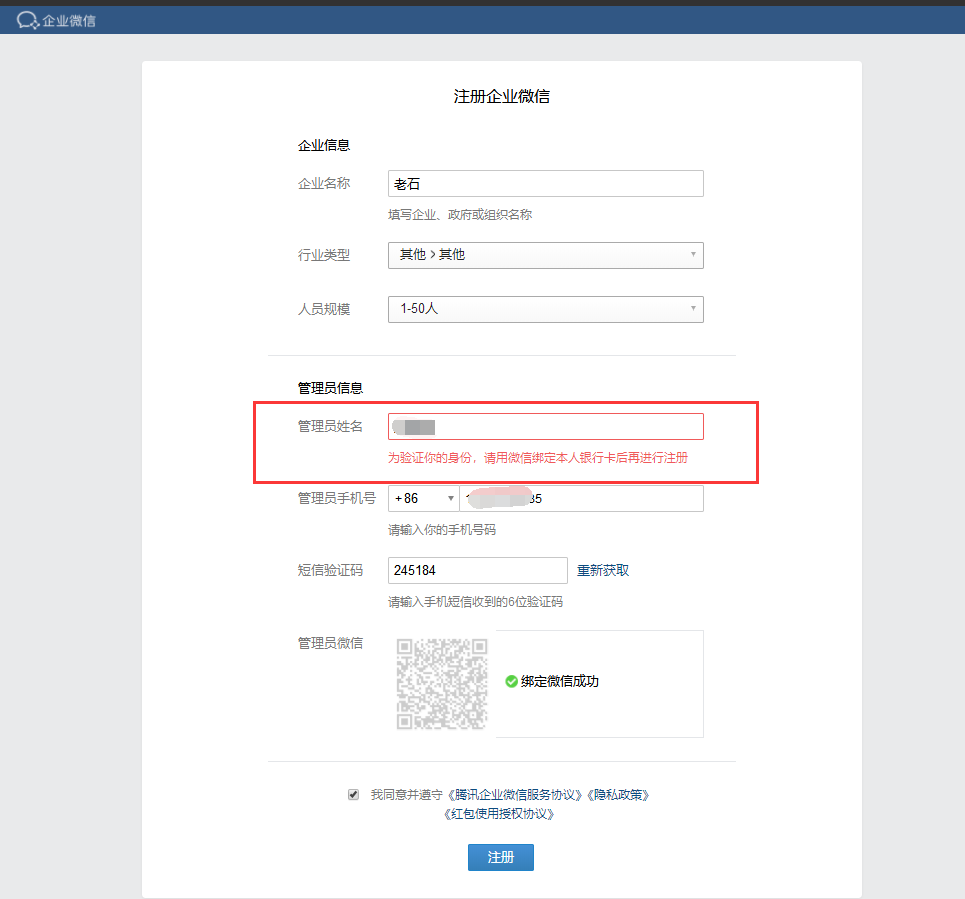Click the 企业微信 logo in header

[x=56, y=20]
